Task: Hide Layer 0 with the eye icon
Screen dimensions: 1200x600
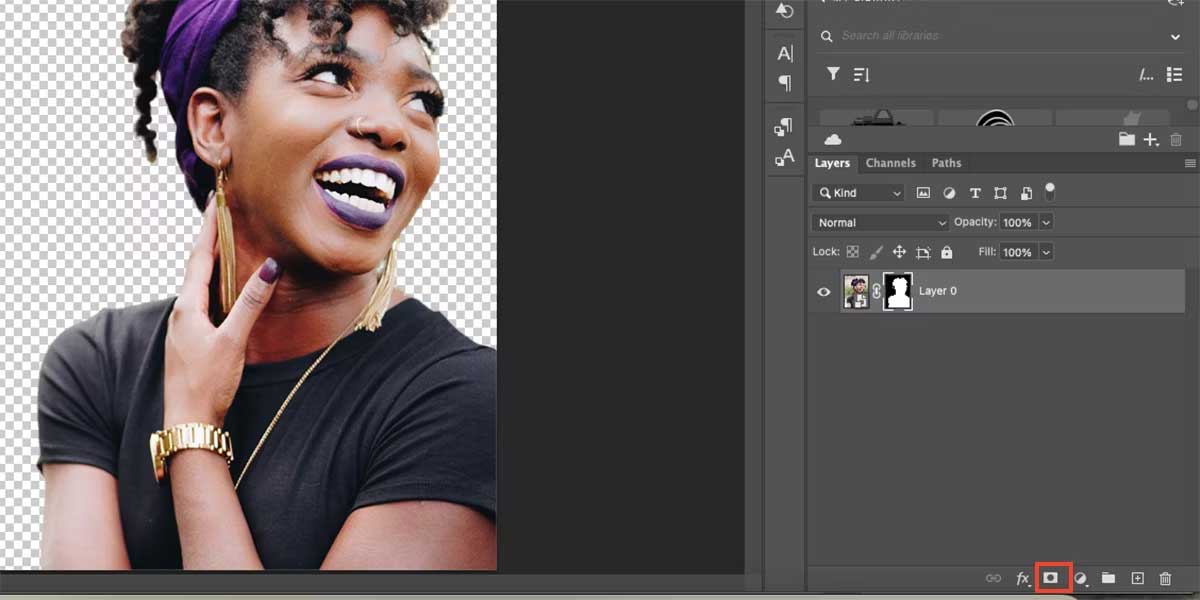Action: 824,292
